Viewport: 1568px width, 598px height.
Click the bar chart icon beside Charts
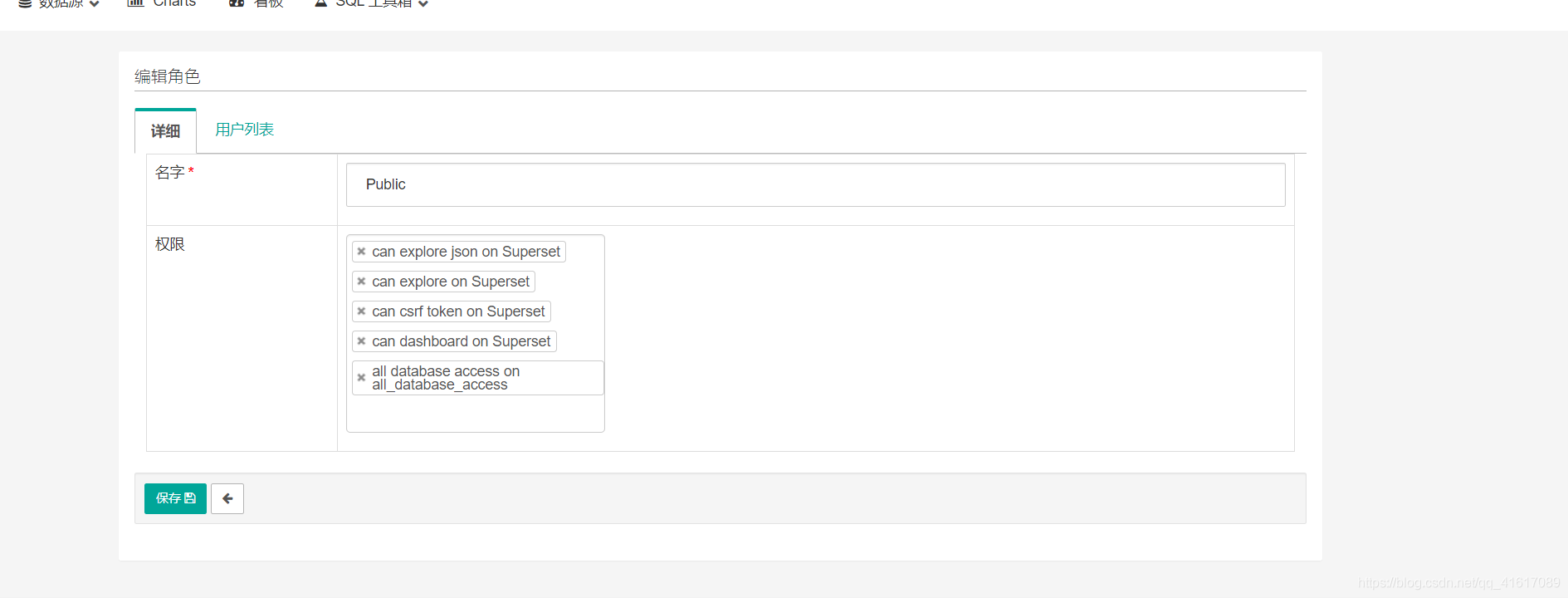[134, 3]
